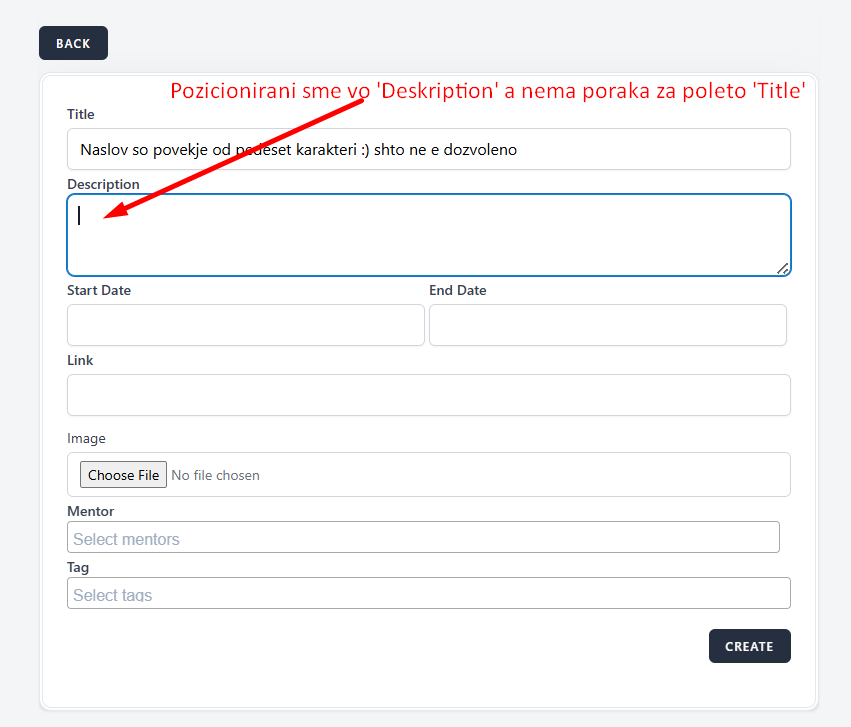Viewport: 851px width, 727px height.
Task: Click the No file chosen text
Action: tap(215, 475)
